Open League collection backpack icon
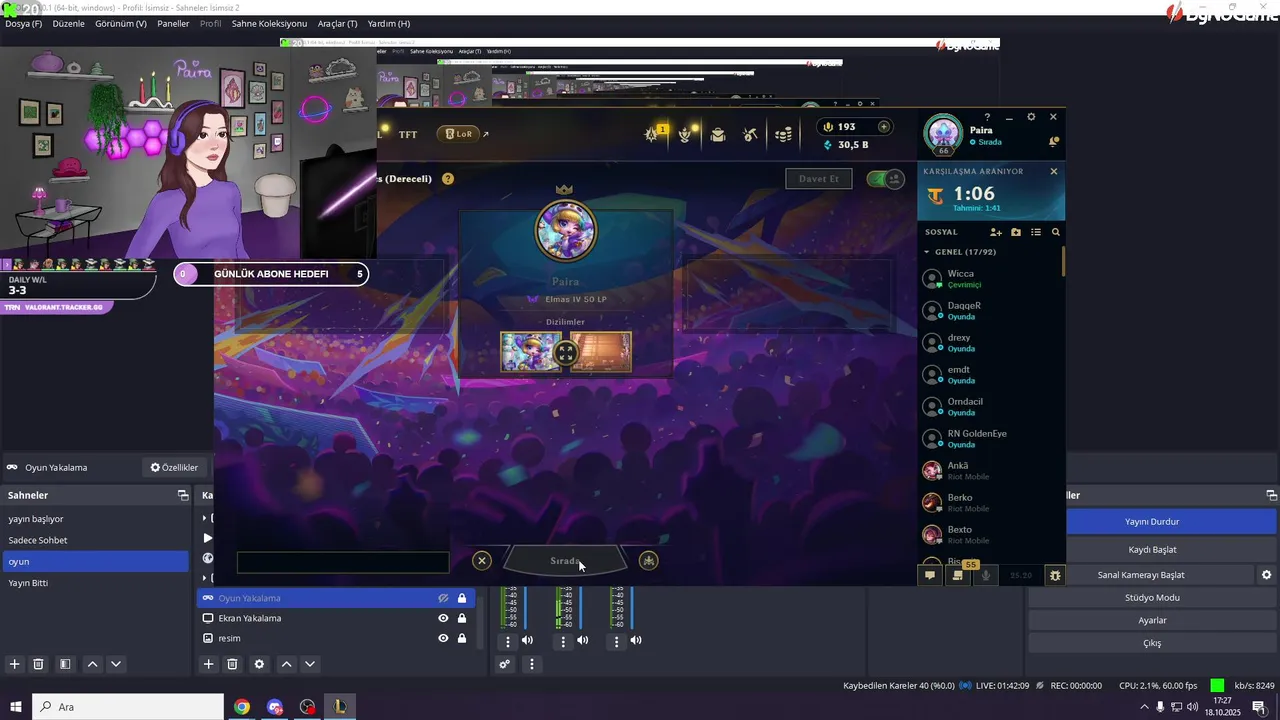Image resolution: width=1280 pixels, height=720 pixels. (718, 135)
